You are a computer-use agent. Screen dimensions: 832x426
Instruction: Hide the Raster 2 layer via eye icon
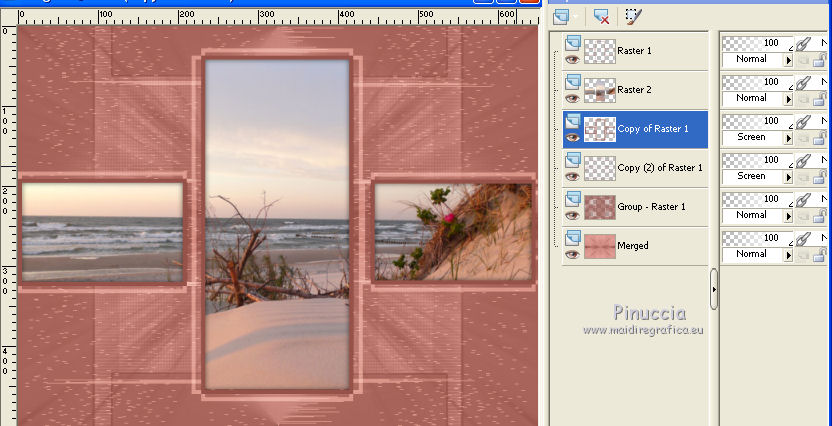(572, 99)
